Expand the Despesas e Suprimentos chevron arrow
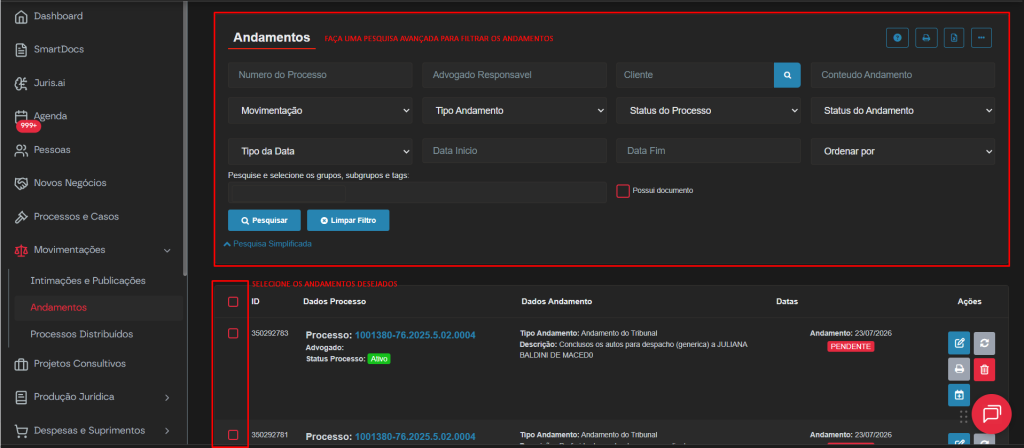Image resolution: width=1024 pixels, height=448 pixels. (x=167, y=431)
